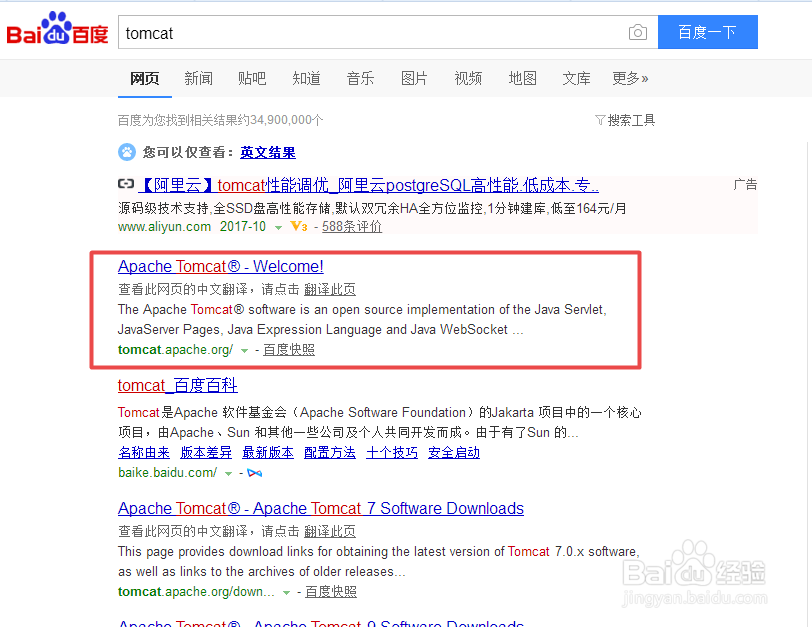Open the 地图 tab
This screenshot has height=627, width=812.
(522, 78)
